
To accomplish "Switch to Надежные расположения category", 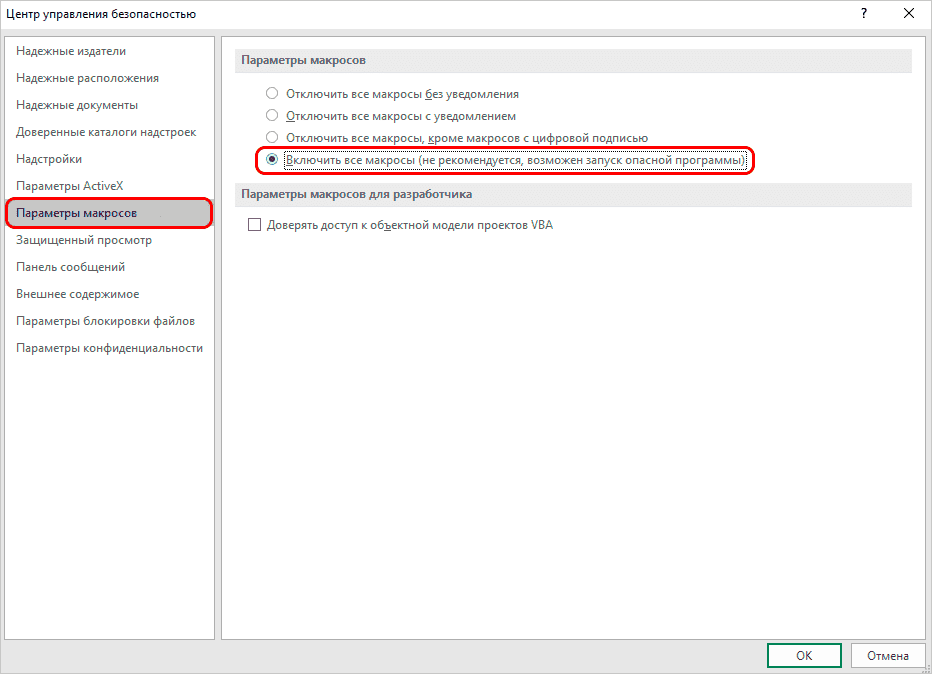I will (x=87, y=78).
